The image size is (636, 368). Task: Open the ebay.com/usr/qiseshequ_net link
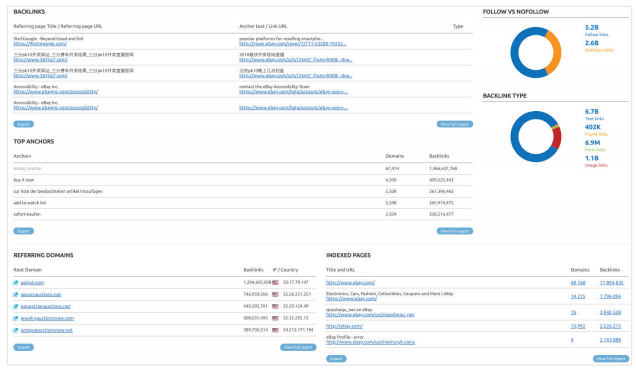pos(370,314)
